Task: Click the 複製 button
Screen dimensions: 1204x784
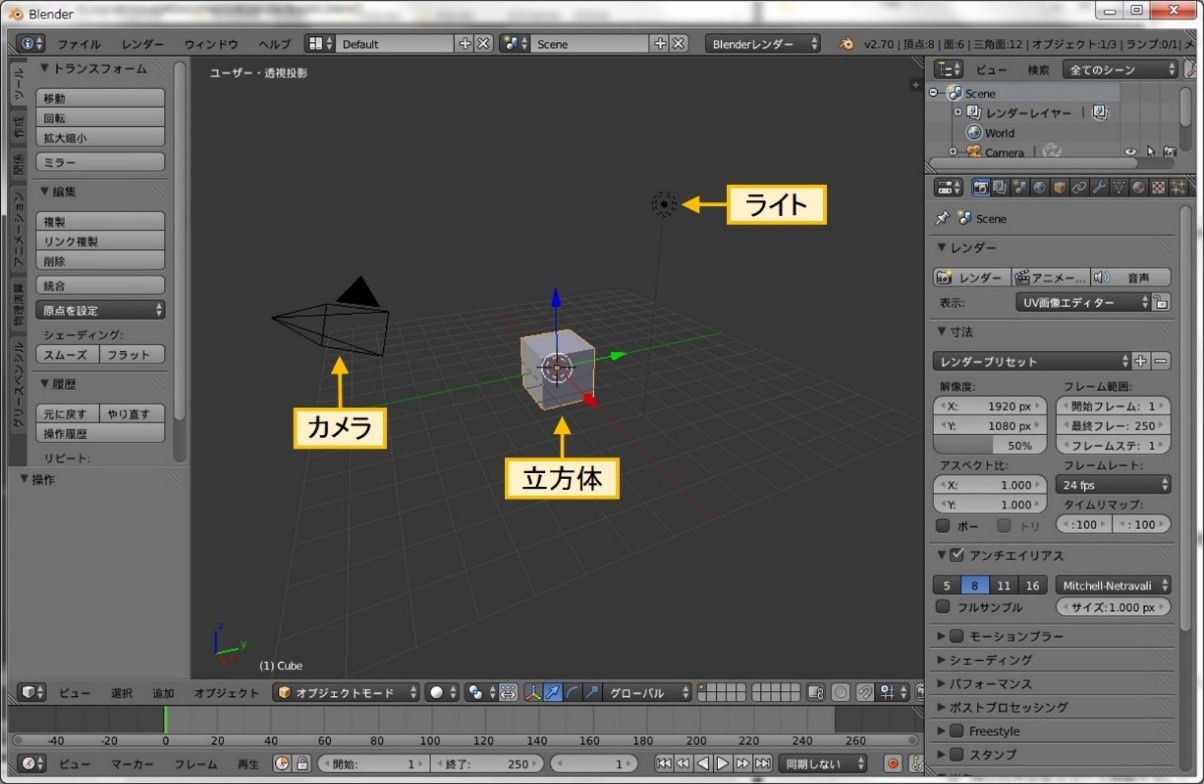Action: [100, 222]
